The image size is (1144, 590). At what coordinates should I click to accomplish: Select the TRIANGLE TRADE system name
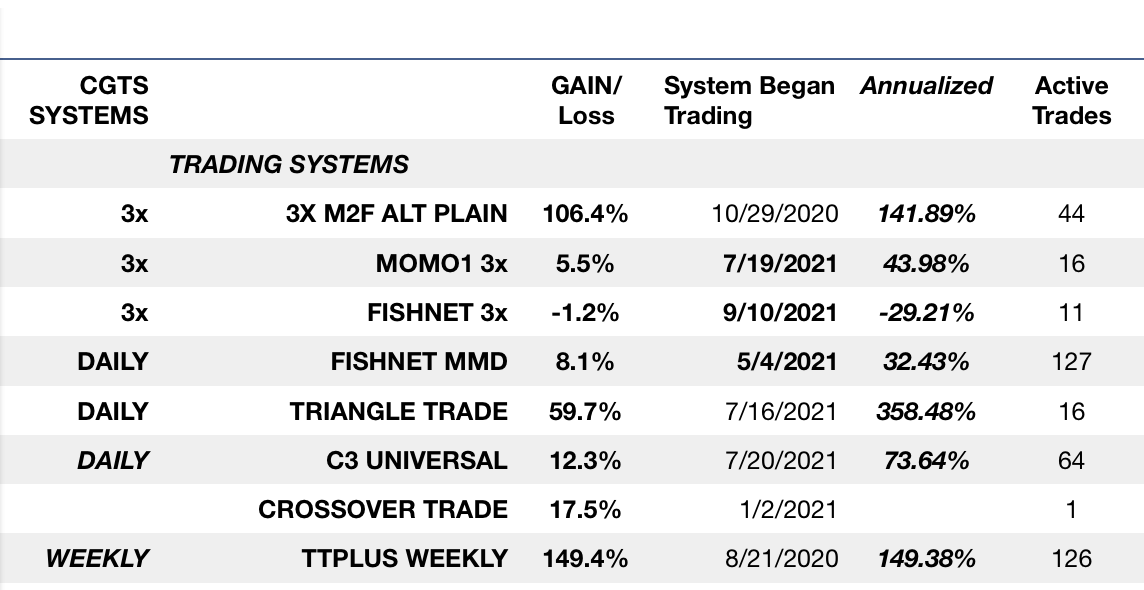click(x=399, y=411)
